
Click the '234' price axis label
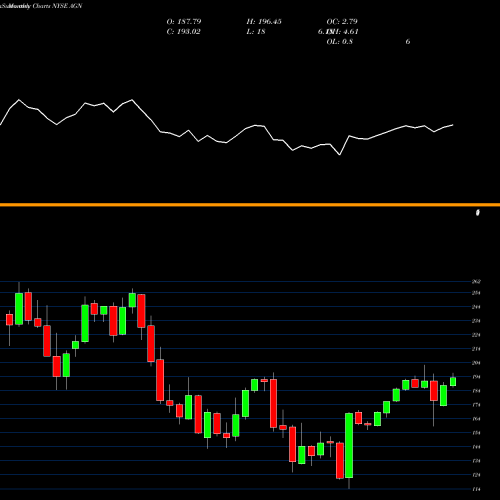pos(476,321)
